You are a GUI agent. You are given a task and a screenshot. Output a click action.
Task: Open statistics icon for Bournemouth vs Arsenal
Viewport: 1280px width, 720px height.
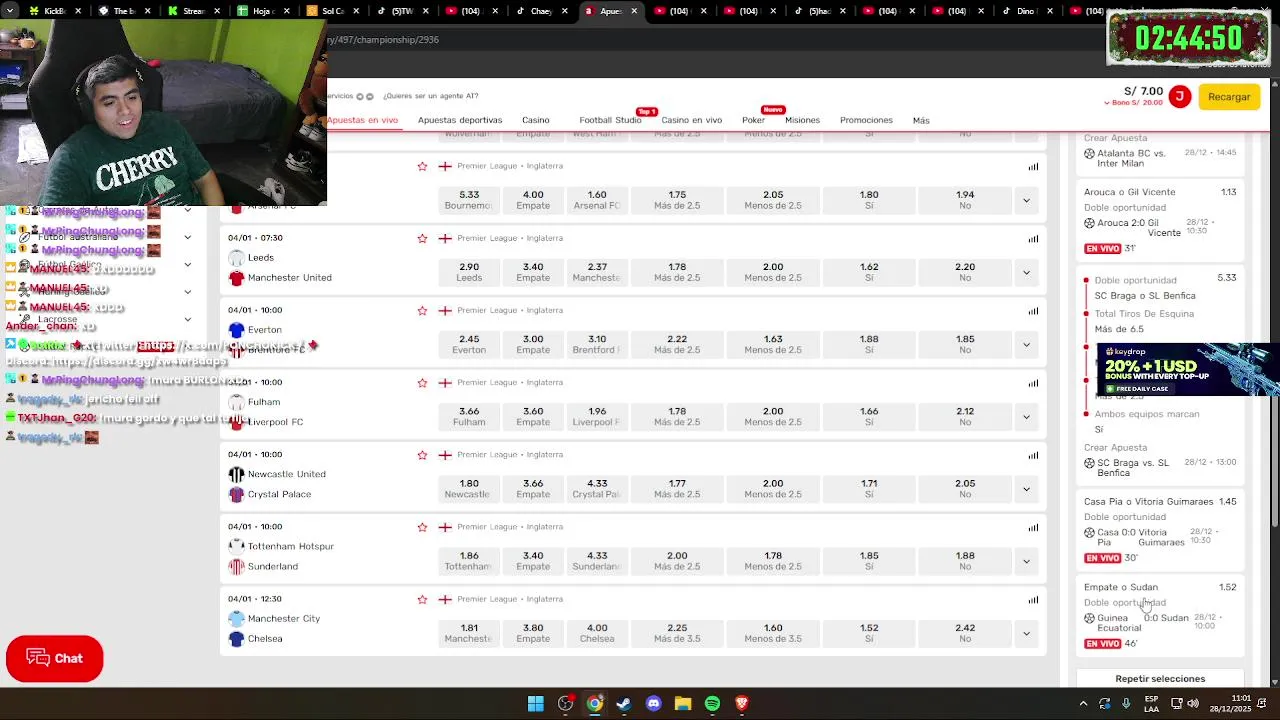pos(1033,167)
